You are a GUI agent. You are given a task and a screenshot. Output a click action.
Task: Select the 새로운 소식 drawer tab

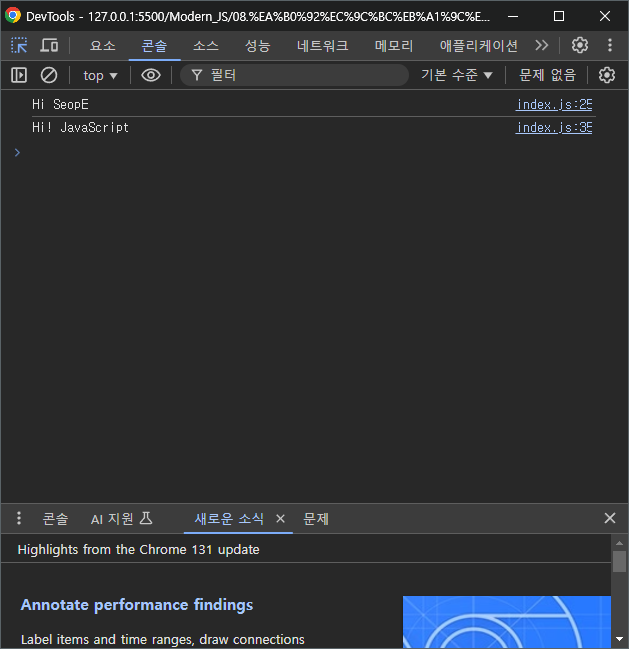229,519
